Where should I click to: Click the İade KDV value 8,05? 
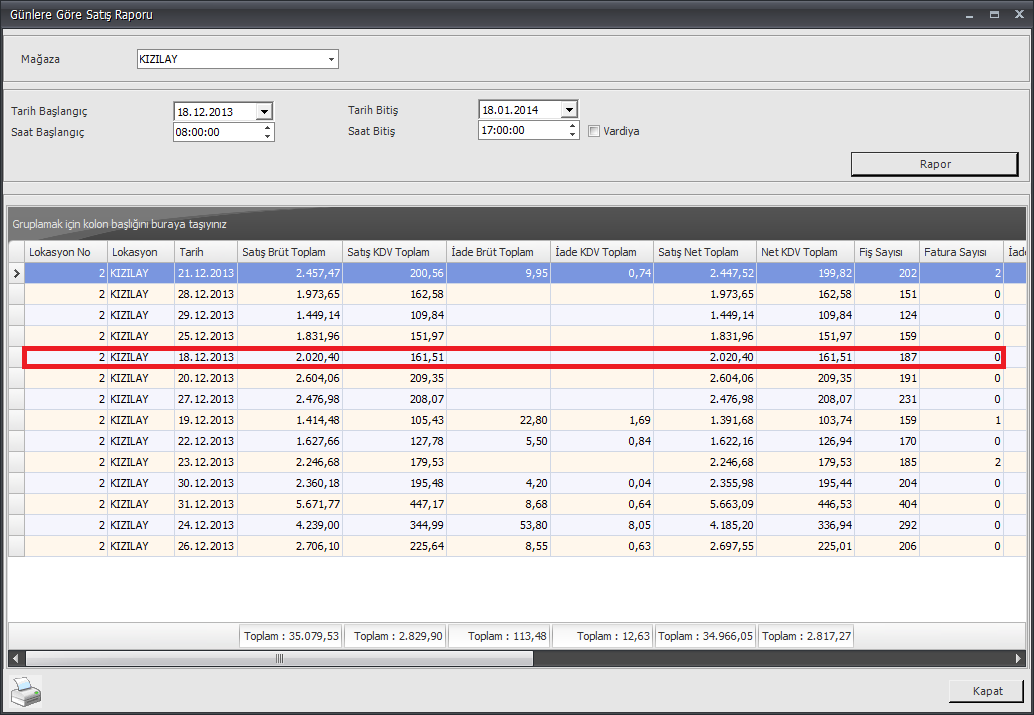[602, 525]
